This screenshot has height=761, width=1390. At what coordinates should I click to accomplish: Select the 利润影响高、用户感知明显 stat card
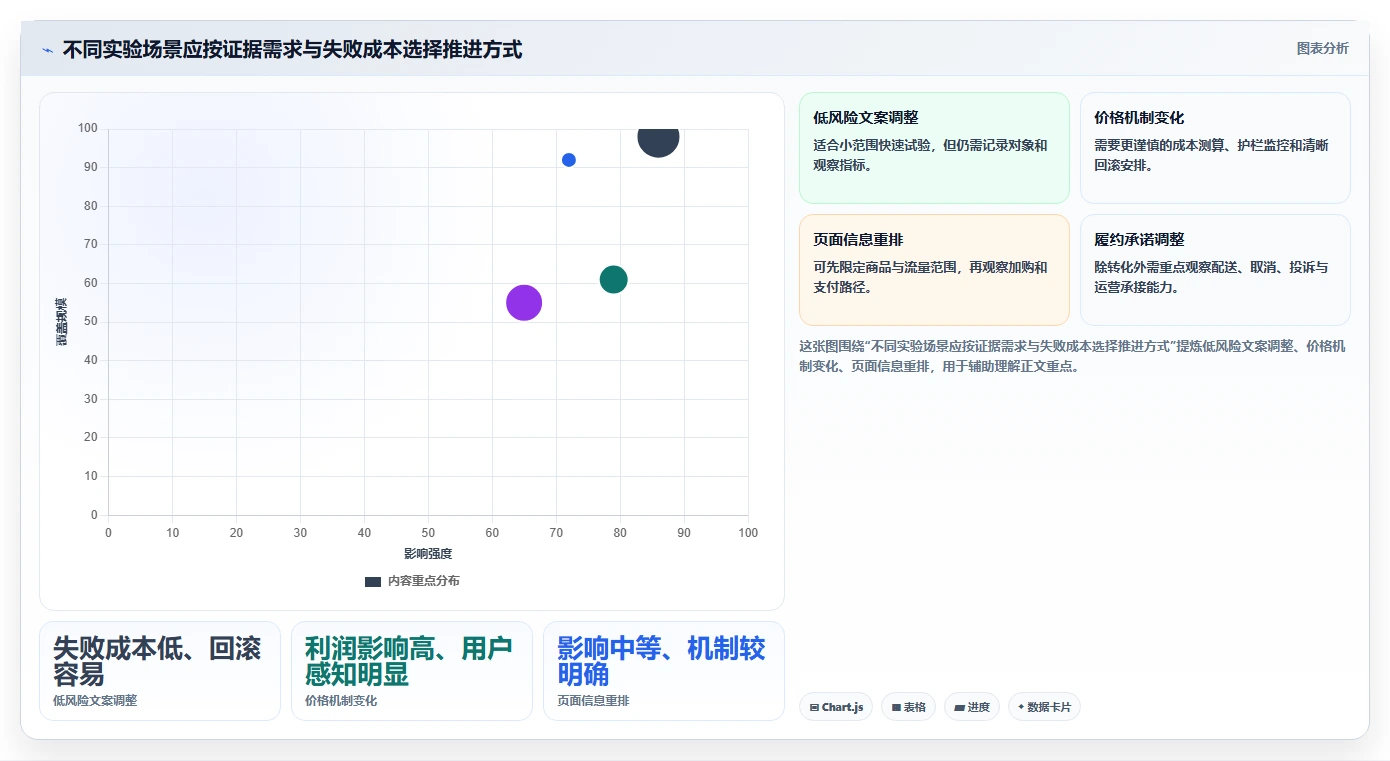click(x=412, y=671)
